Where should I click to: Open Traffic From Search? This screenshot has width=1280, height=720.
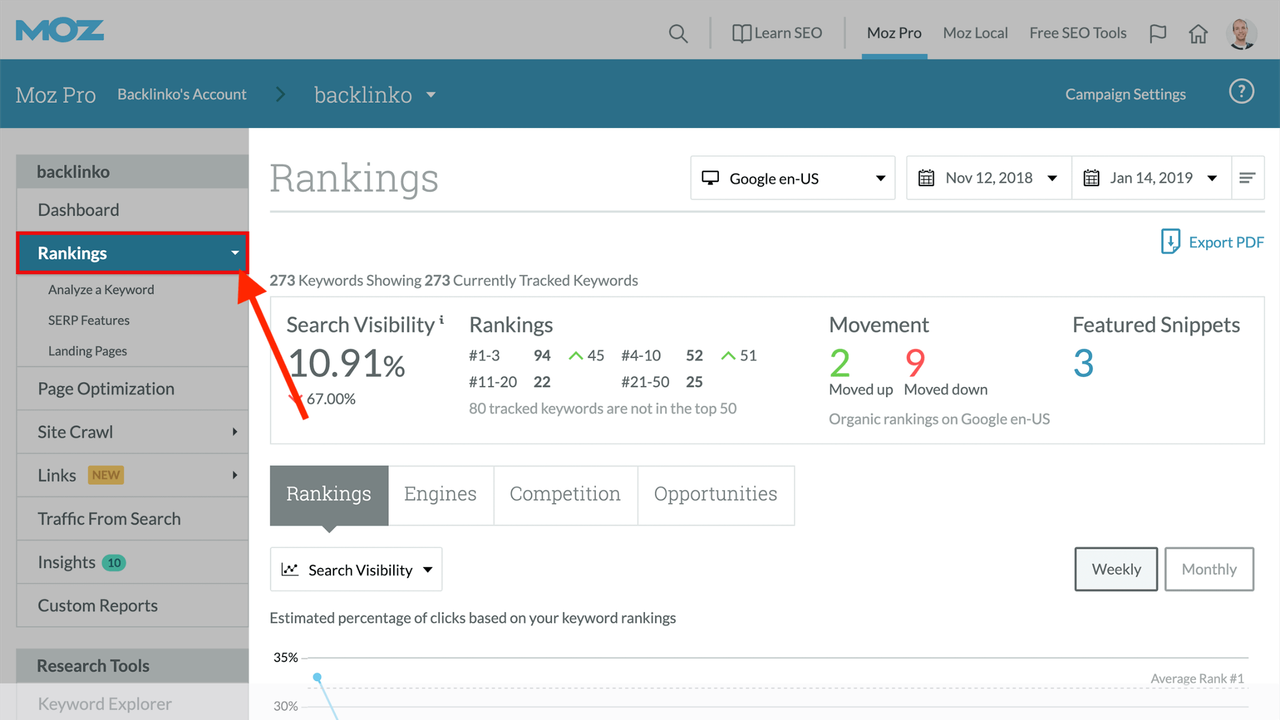132,519
